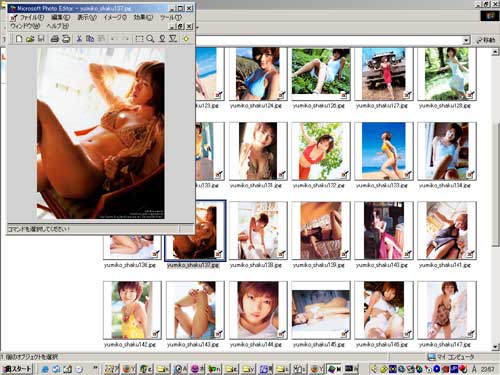Click the Set Transparent Color icon
The width and height of the screenshot is (500, 375).
[186, 39]
